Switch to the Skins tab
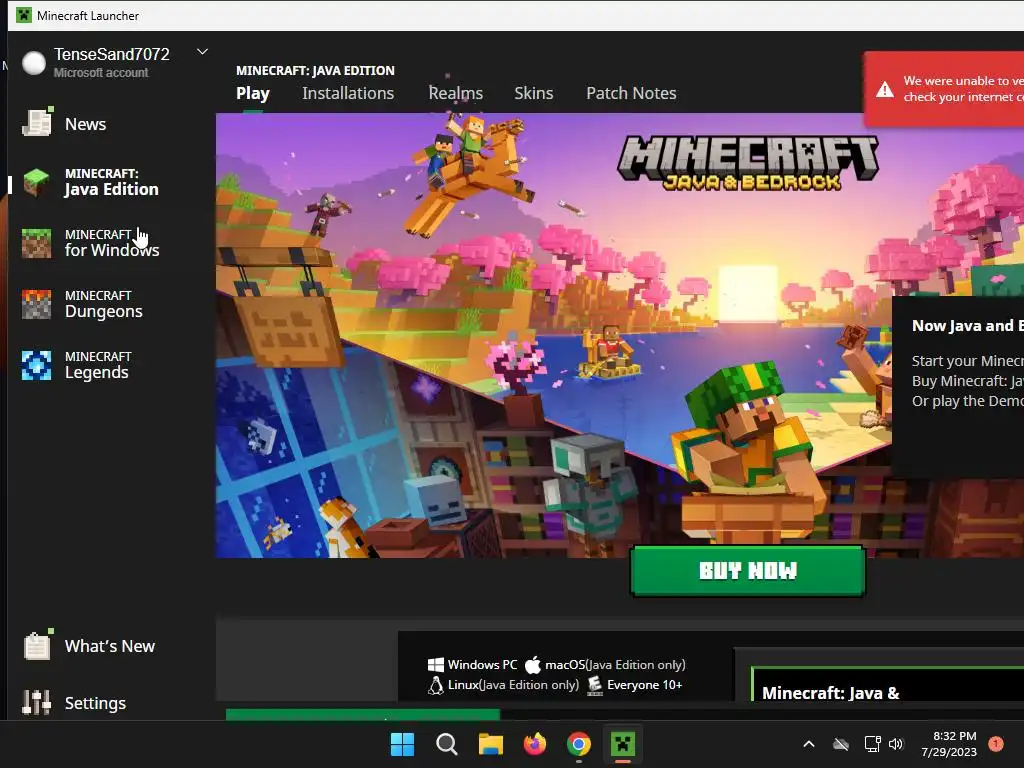The image size is (1024, 768). pyautogui.click(x=534, y=93)
